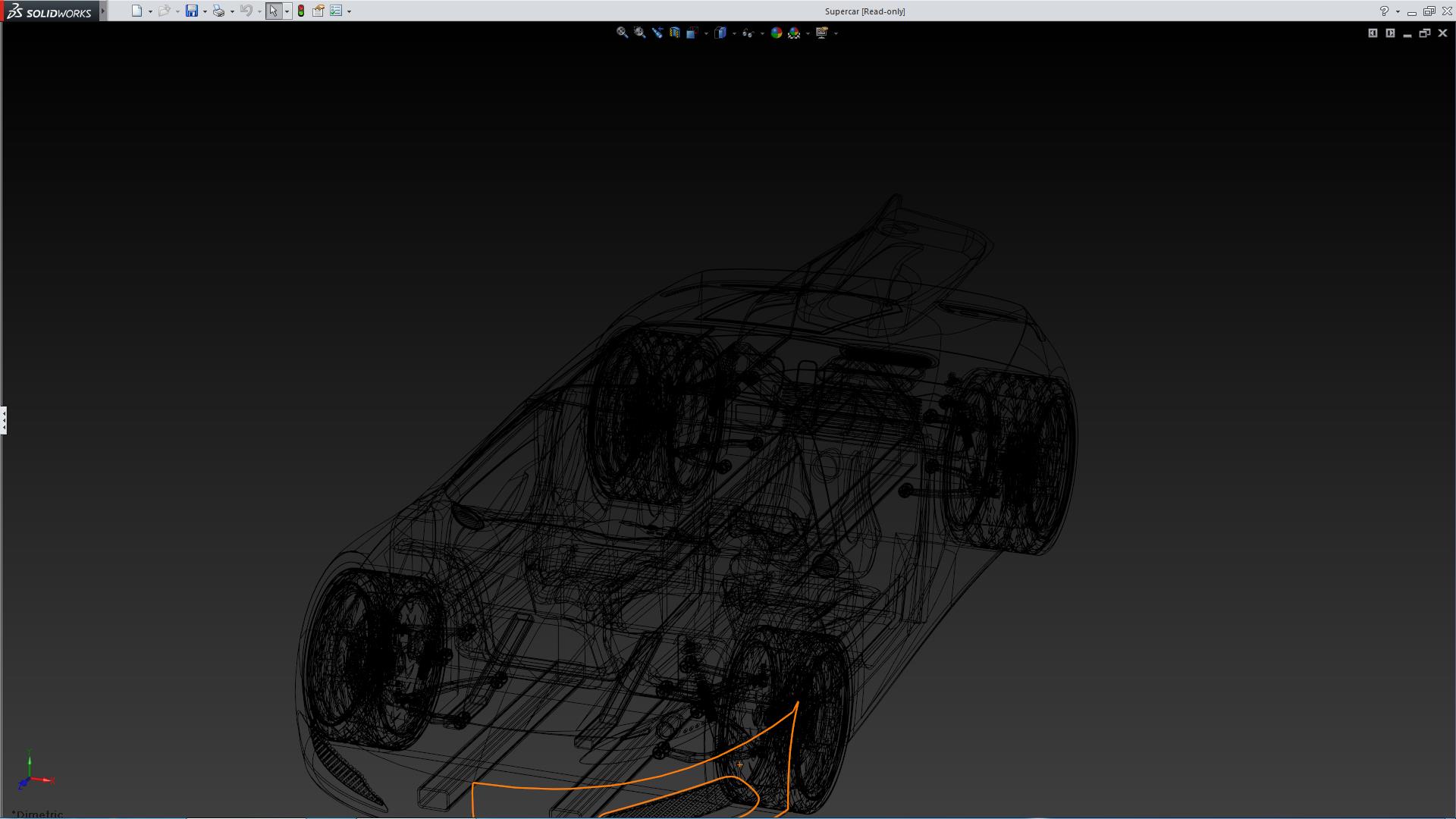Expand the left panel collapse handle
Screen dimensions: 1456x819
[x=4, y=420]
